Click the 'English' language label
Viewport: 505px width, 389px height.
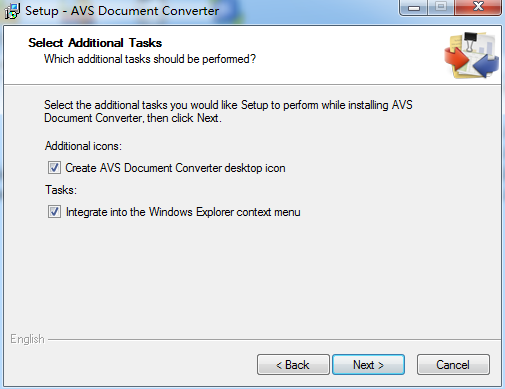[x=27, y=339]
